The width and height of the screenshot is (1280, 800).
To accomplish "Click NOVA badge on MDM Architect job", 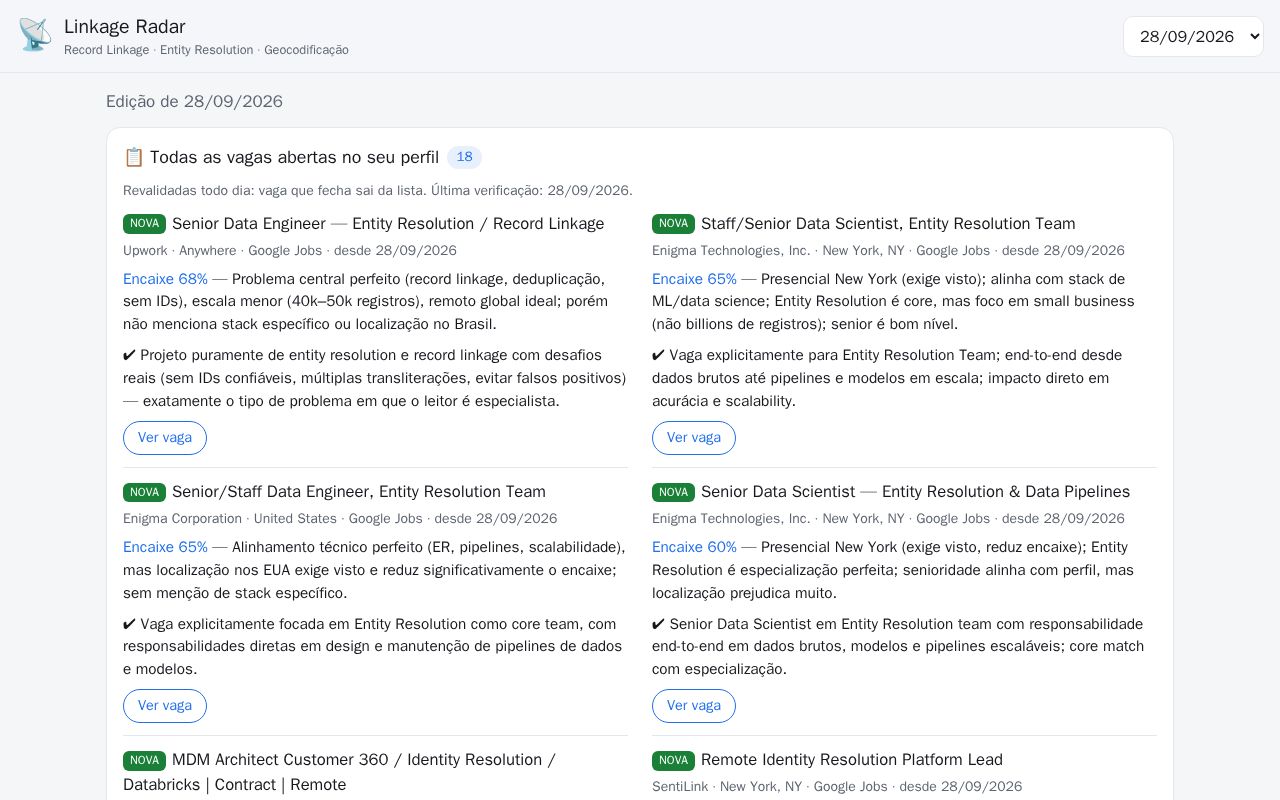I will click(x=144, y=760).
